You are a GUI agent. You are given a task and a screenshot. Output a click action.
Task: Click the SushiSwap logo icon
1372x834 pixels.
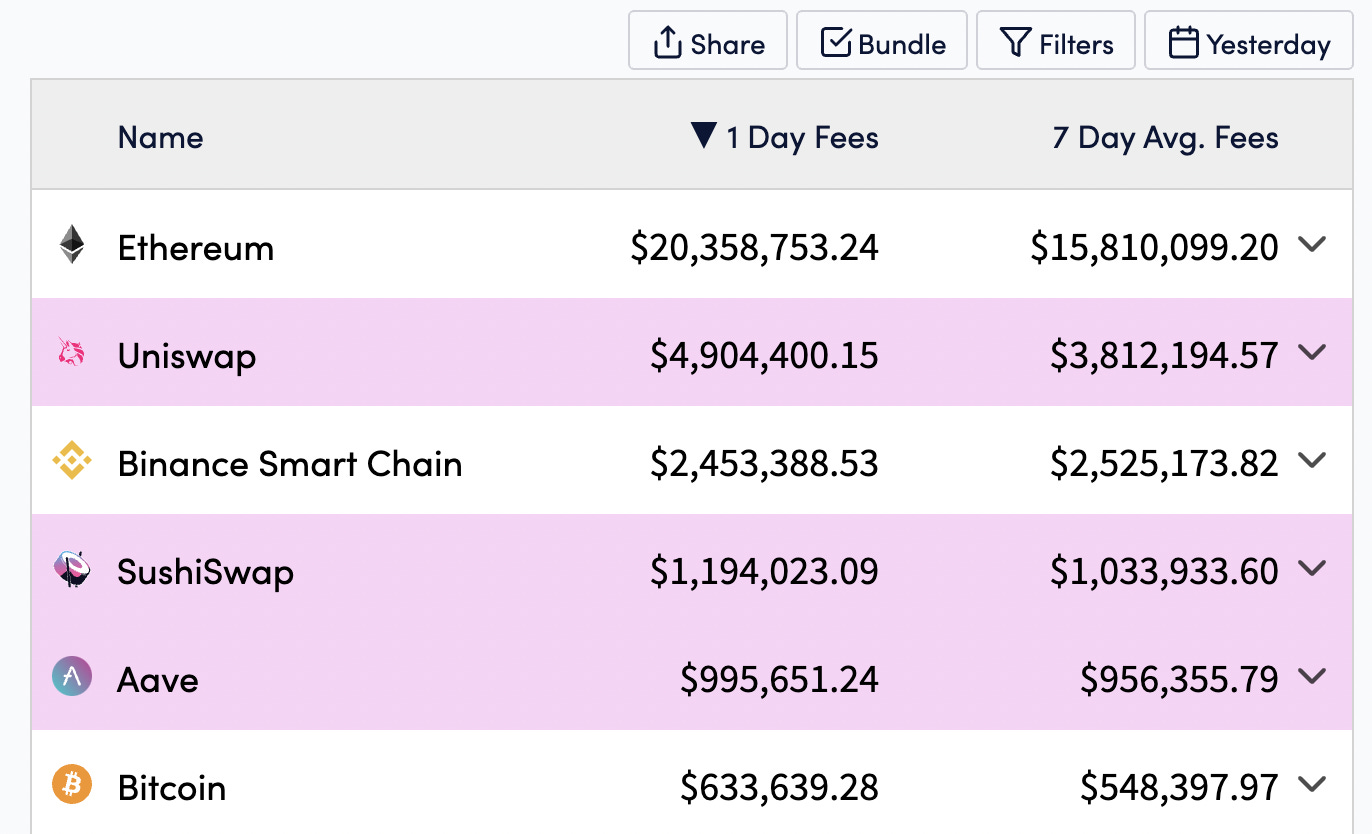pyautogui.click(x=71, y=568)
